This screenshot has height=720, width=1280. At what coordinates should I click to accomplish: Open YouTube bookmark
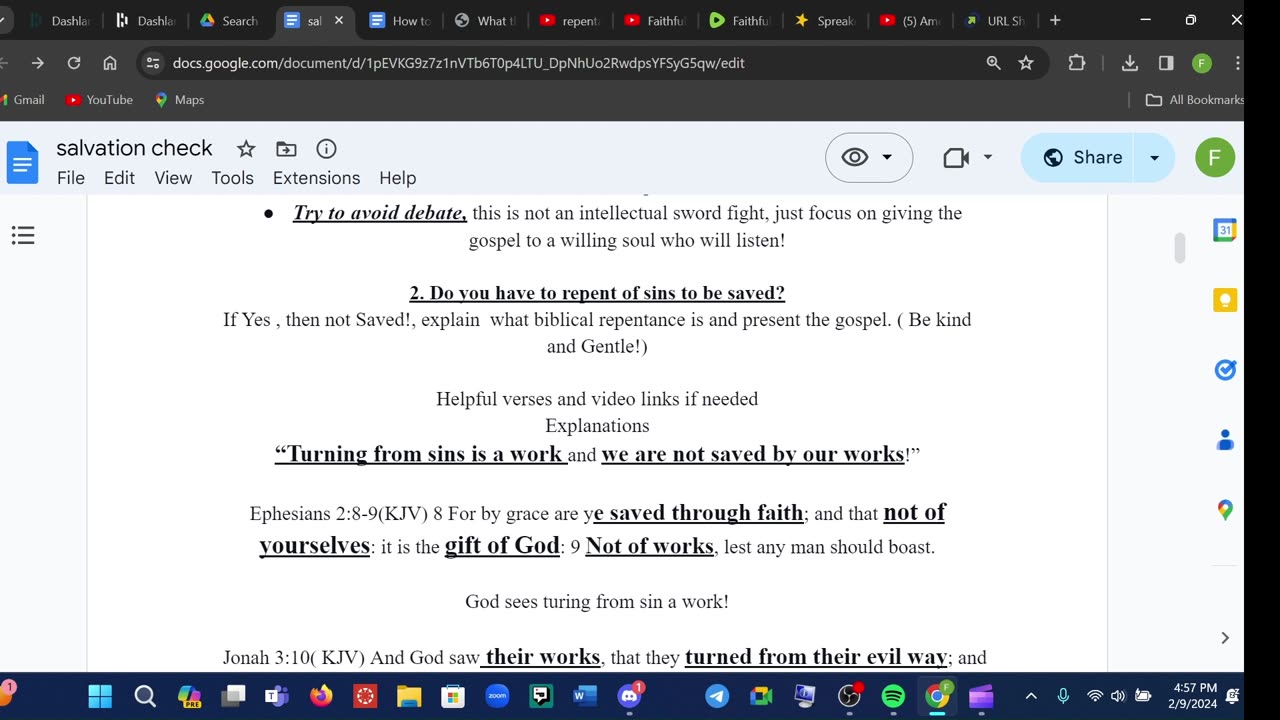coord(99,100)
